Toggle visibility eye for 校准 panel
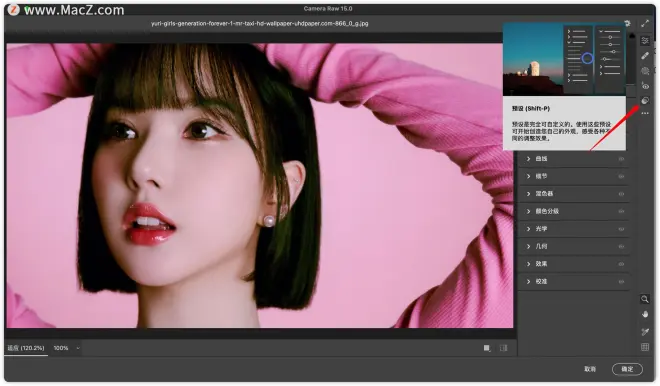Viewport: 660px width, 386px height. coord(621,282)
